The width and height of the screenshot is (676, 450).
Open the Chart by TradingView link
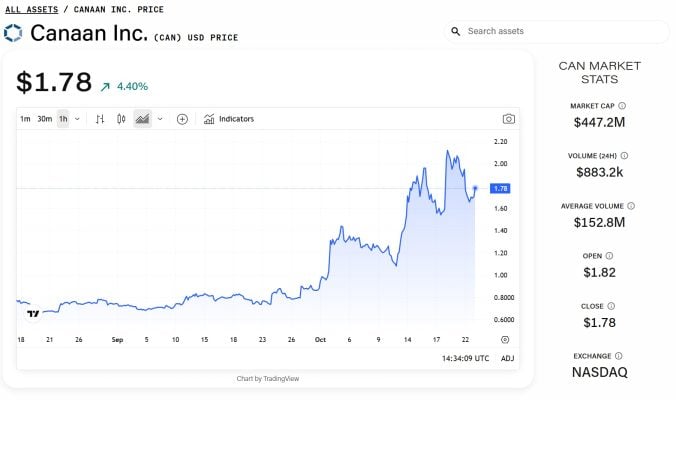267,378
